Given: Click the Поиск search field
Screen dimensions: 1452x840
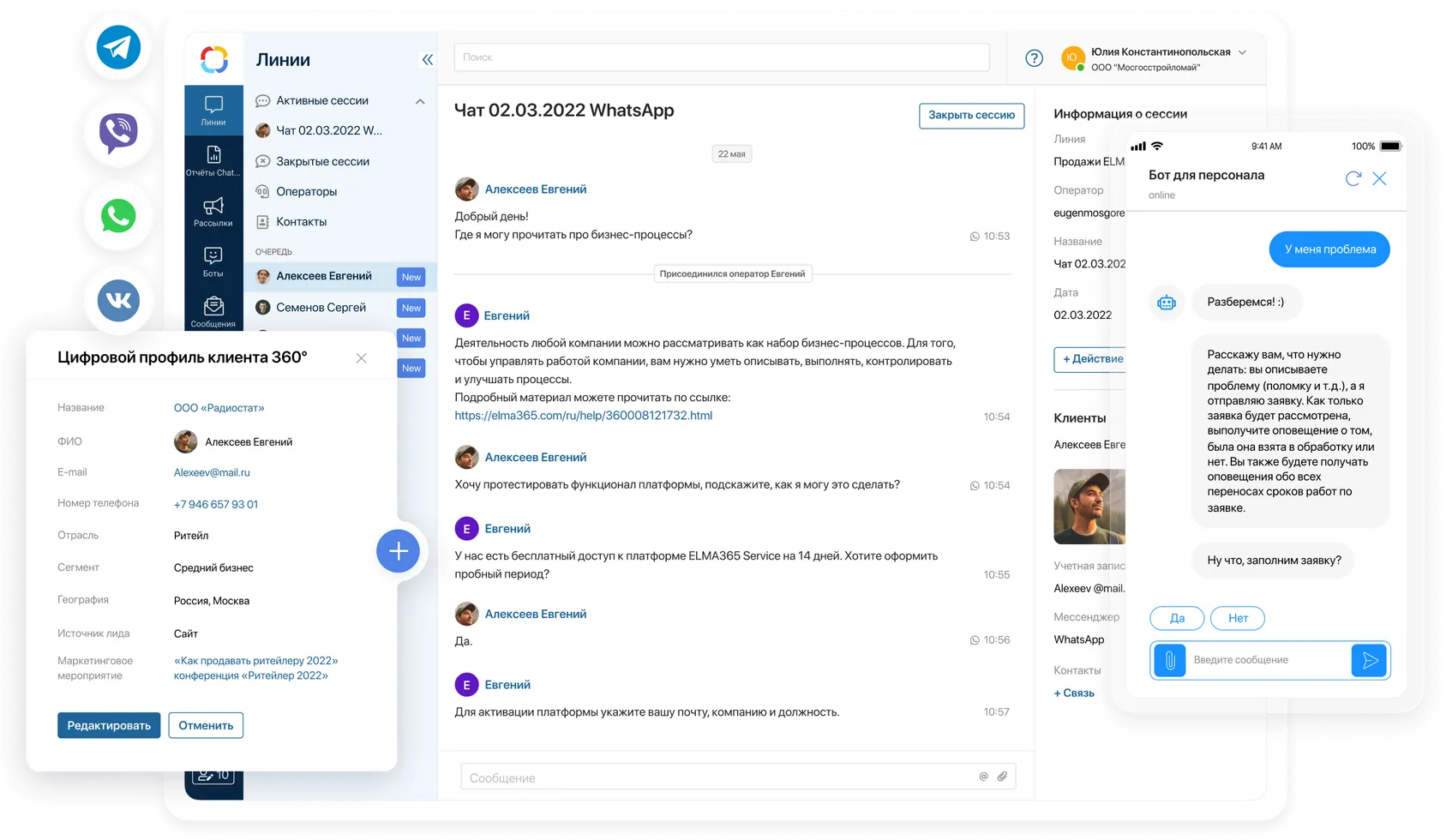Looking at the screenshot, I should (x=721, y=57).
